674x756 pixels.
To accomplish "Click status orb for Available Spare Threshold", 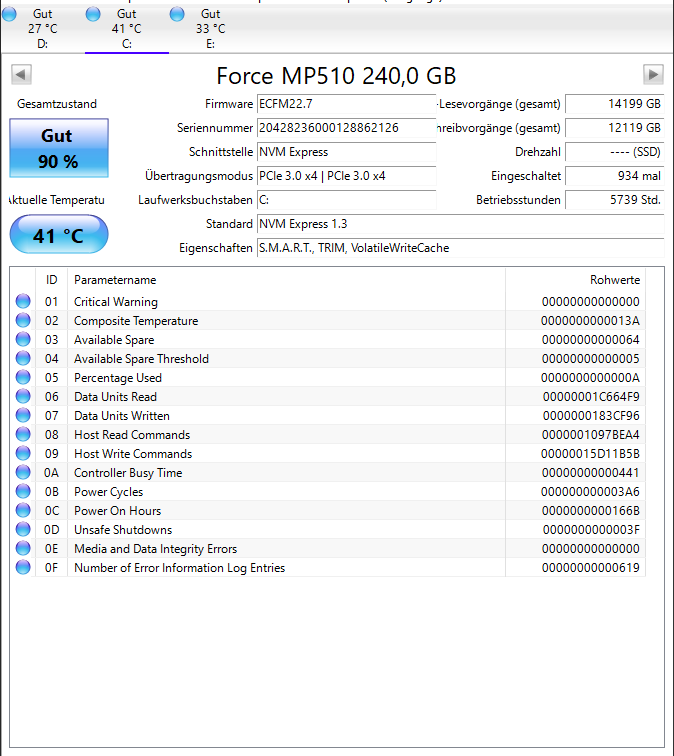I will click(23, 358).
